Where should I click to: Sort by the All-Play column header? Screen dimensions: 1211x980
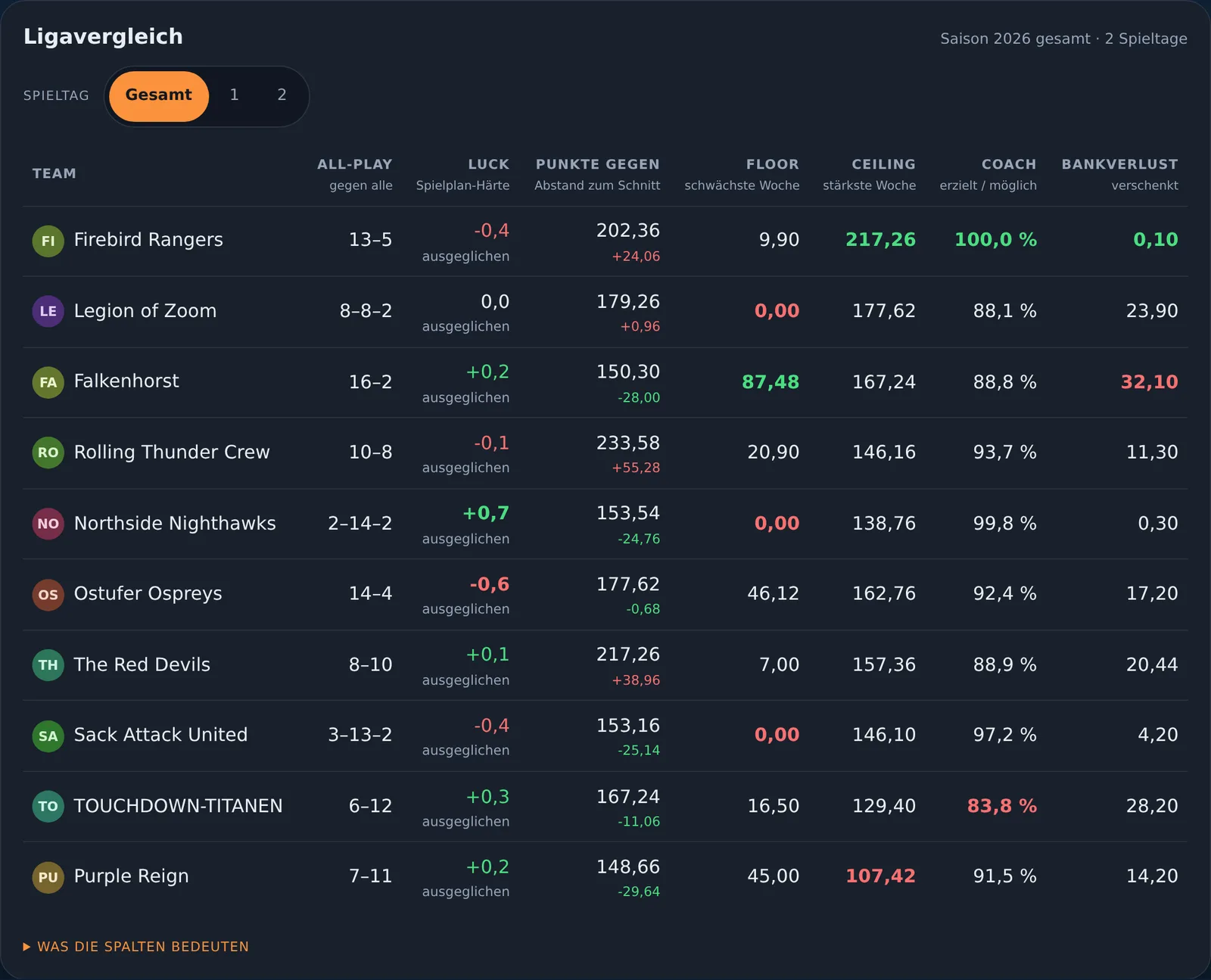click(x=355, y=164)
